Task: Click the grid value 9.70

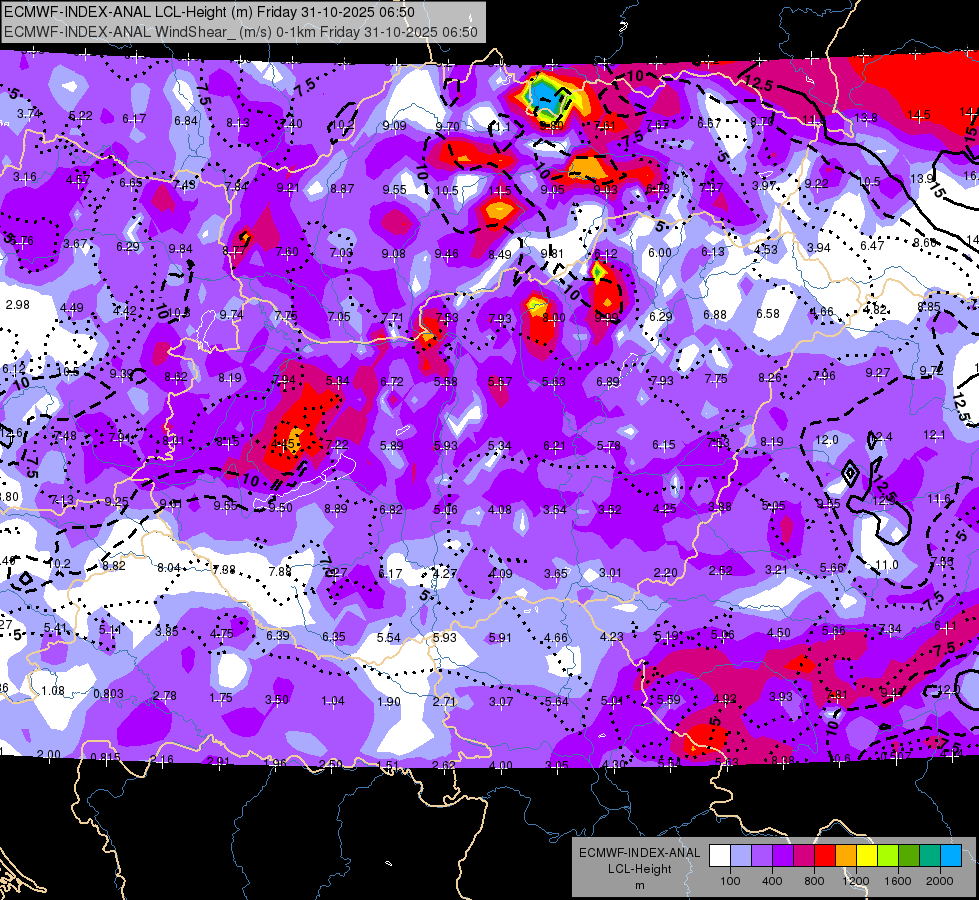Action: point(448,127)
